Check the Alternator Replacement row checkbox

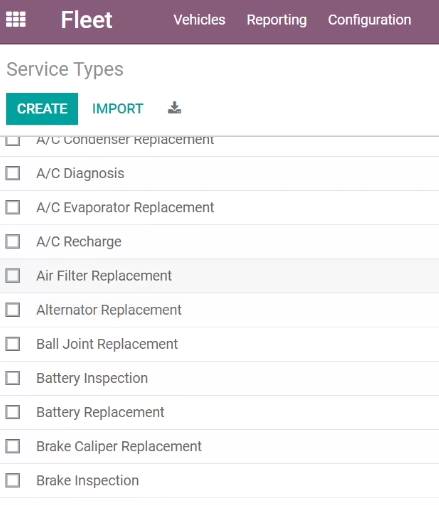pos(13,310)
